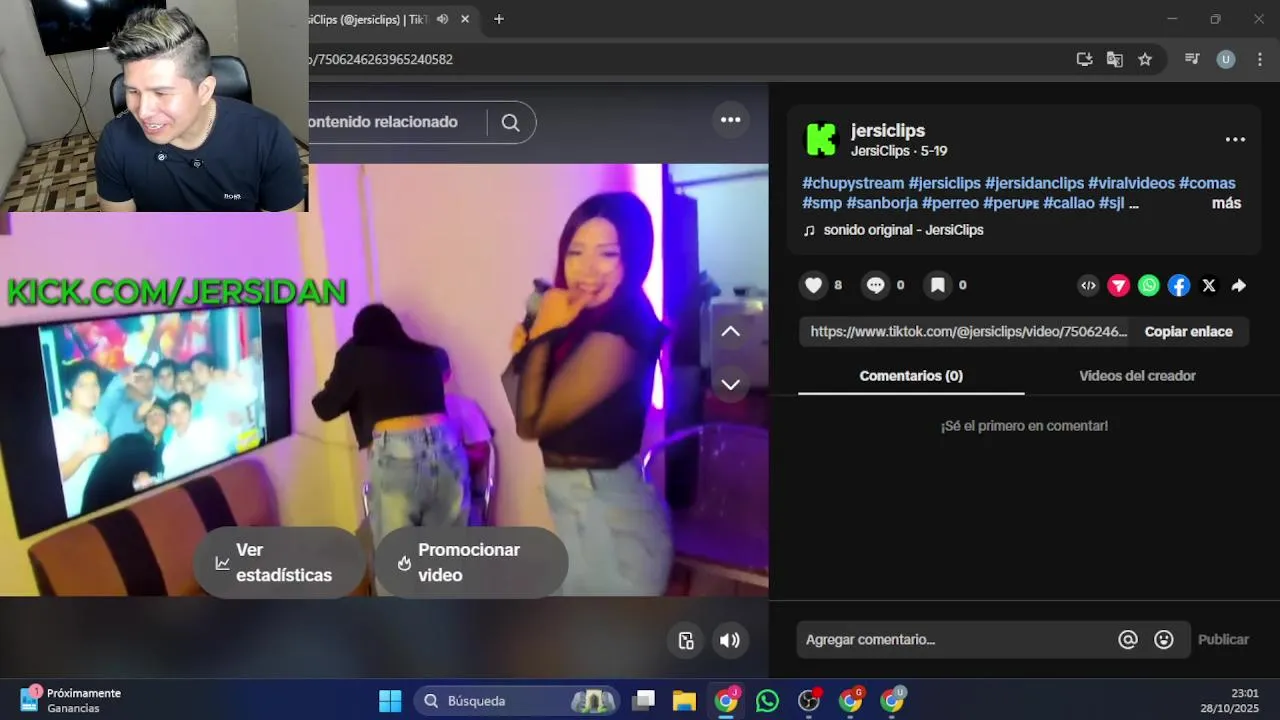Viewport: 1280px width, 720px height.
Task: Go to next video with down chevron
Action: pos(731,384)
